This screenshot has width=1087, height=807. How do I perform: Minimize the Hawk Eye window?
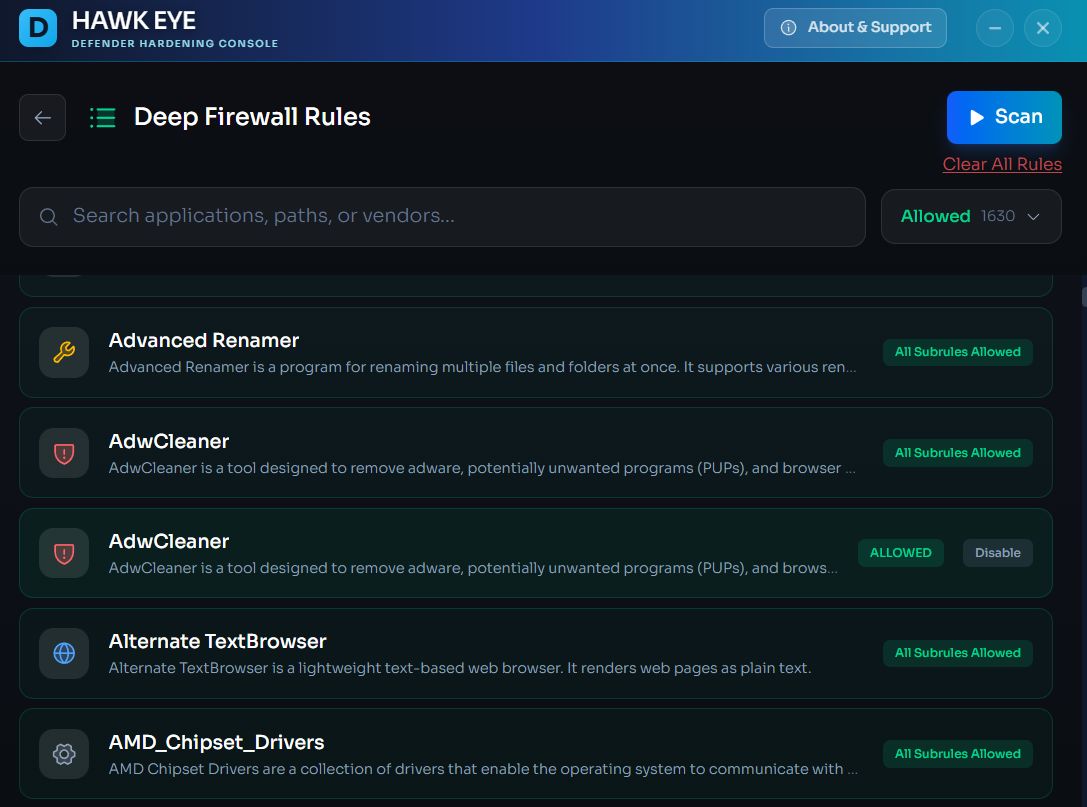pyautogui.click(x=995, y=28)
